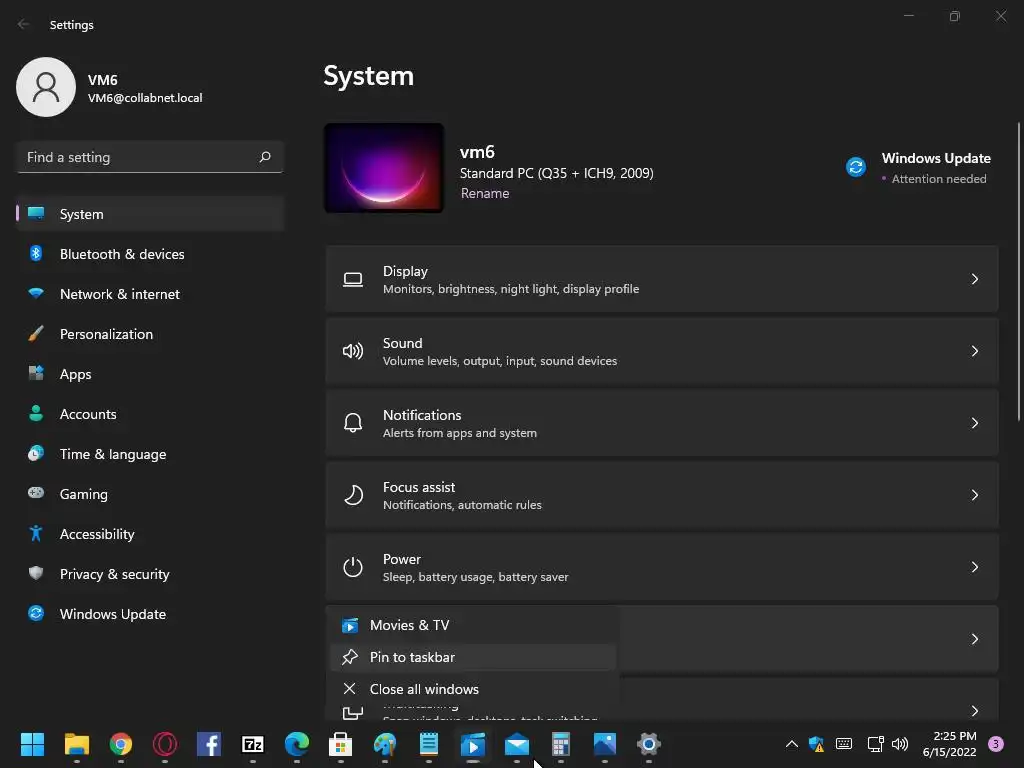The height and width of the screenshot is (768, 1024).
Task: Open Calculator from the taskbar
Action: coord(560,744)
